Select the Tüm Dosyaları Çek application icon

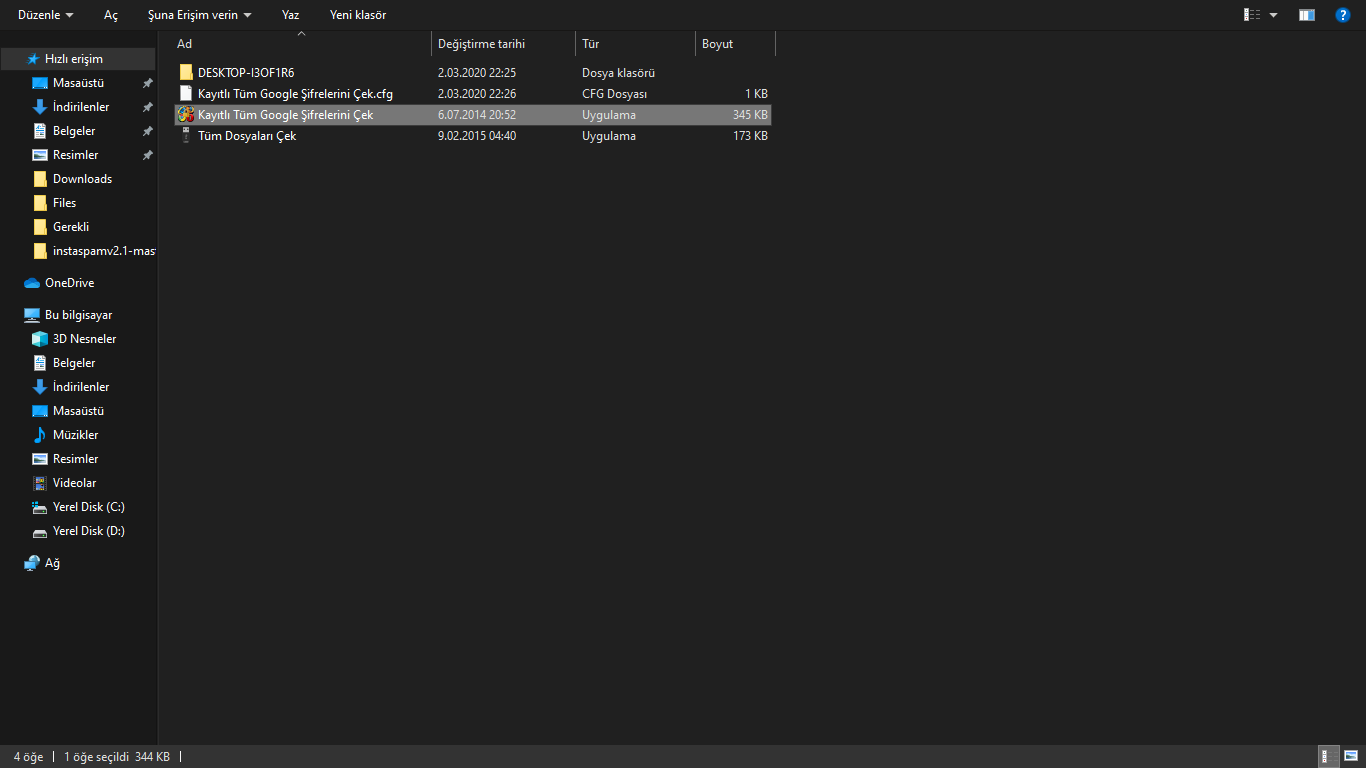(186, 136)
